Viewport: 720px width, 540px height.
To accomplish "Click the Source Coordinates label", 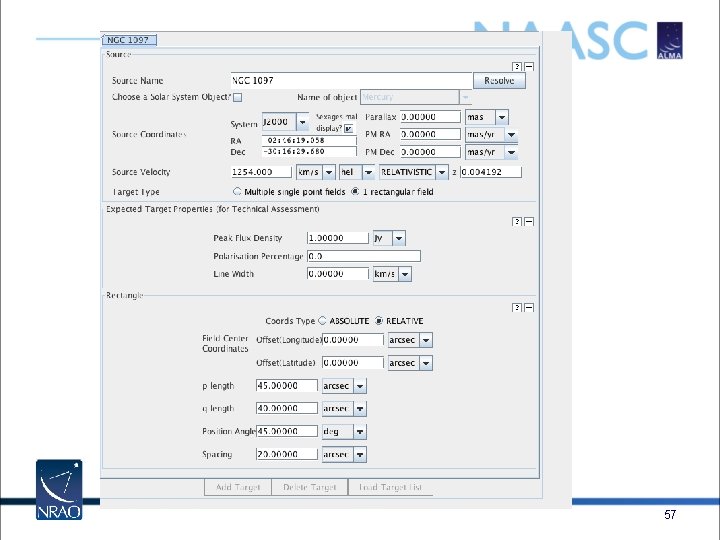I will click(x=149, y=135).
